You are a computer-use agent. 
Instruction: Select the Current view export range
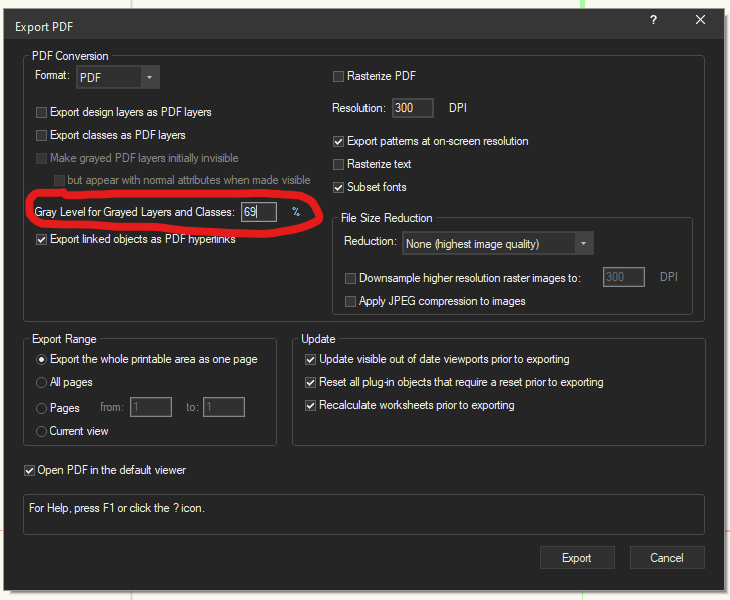pos(42,431)
